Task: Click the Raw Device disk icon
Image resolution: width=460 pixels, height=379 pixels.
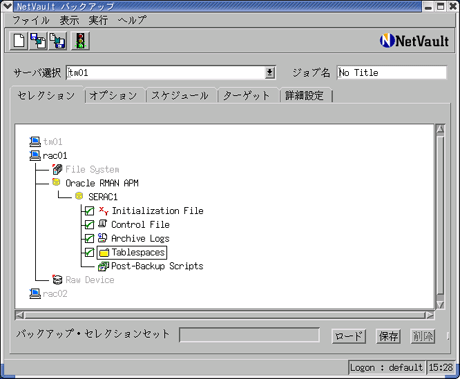Action: (57, 279)
